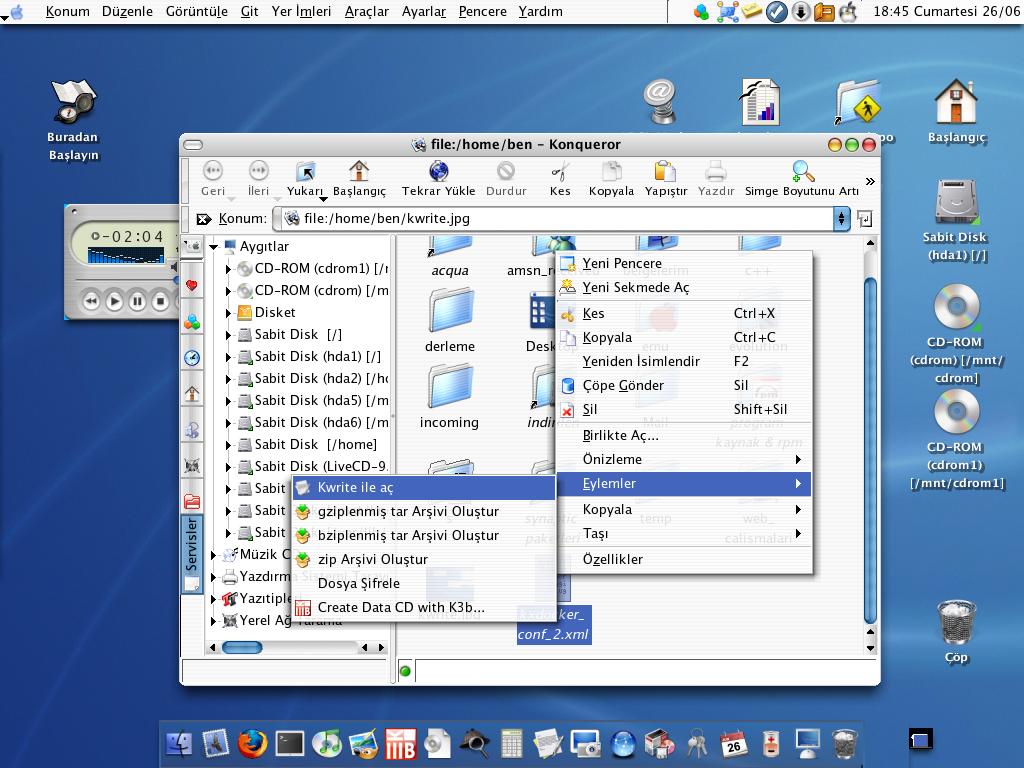Enlarge icons with Simge Boyutunu Artır
1024x768 pixels.
click(803, 172)
